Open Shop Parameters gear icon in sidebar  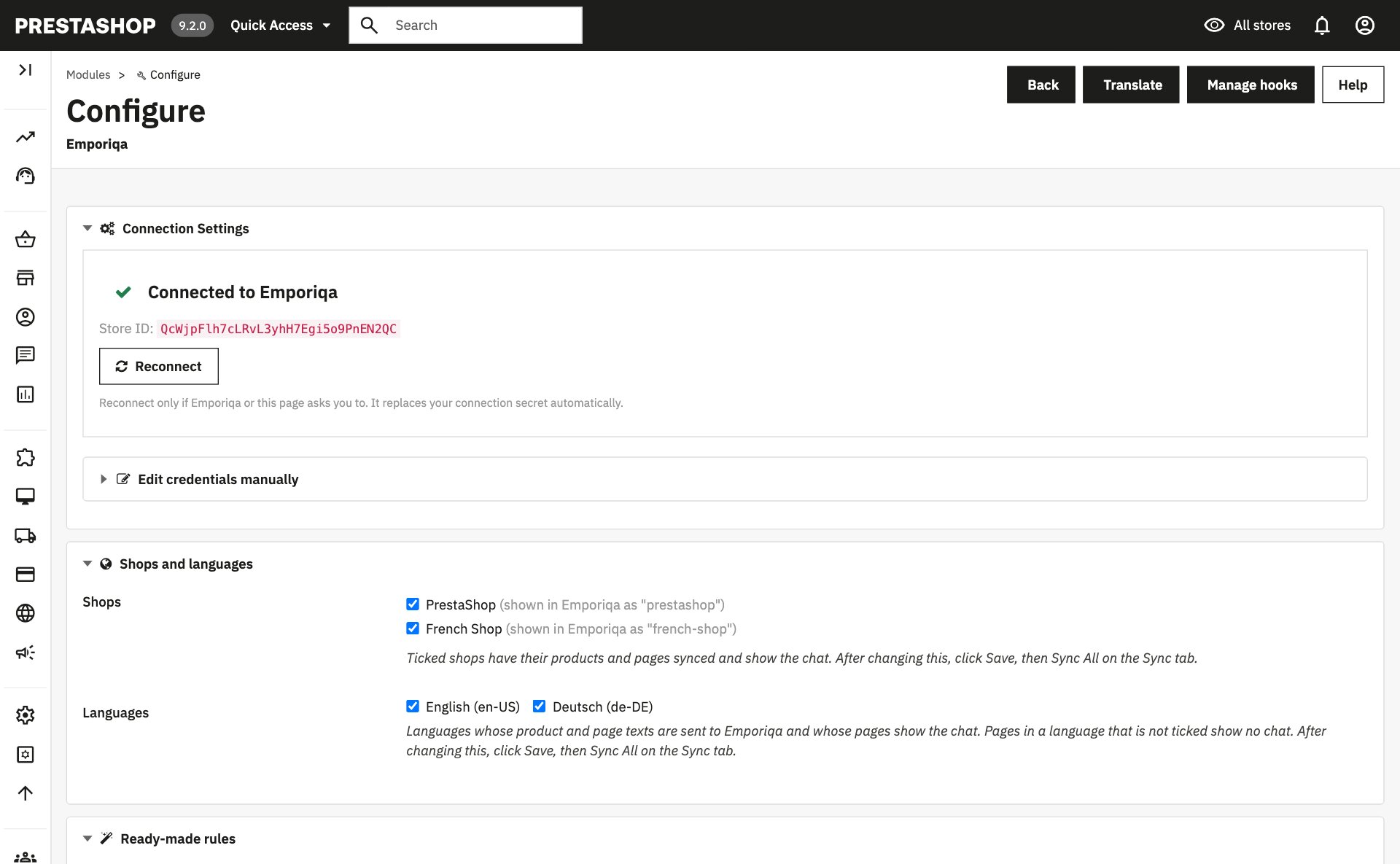[26, 715]
